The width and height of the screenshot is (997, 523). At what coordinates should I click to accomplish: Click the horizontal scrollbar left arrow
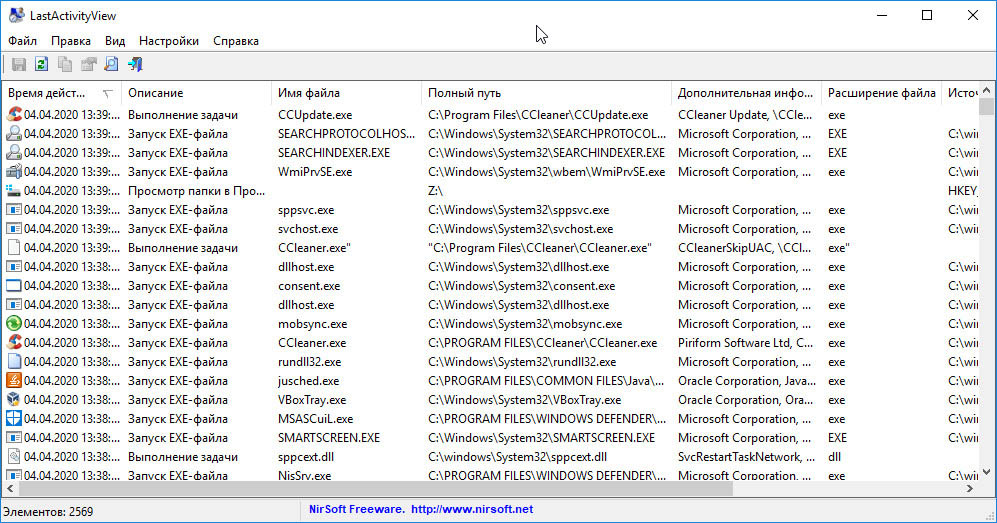pyautogui.click(x=10, y=489)
